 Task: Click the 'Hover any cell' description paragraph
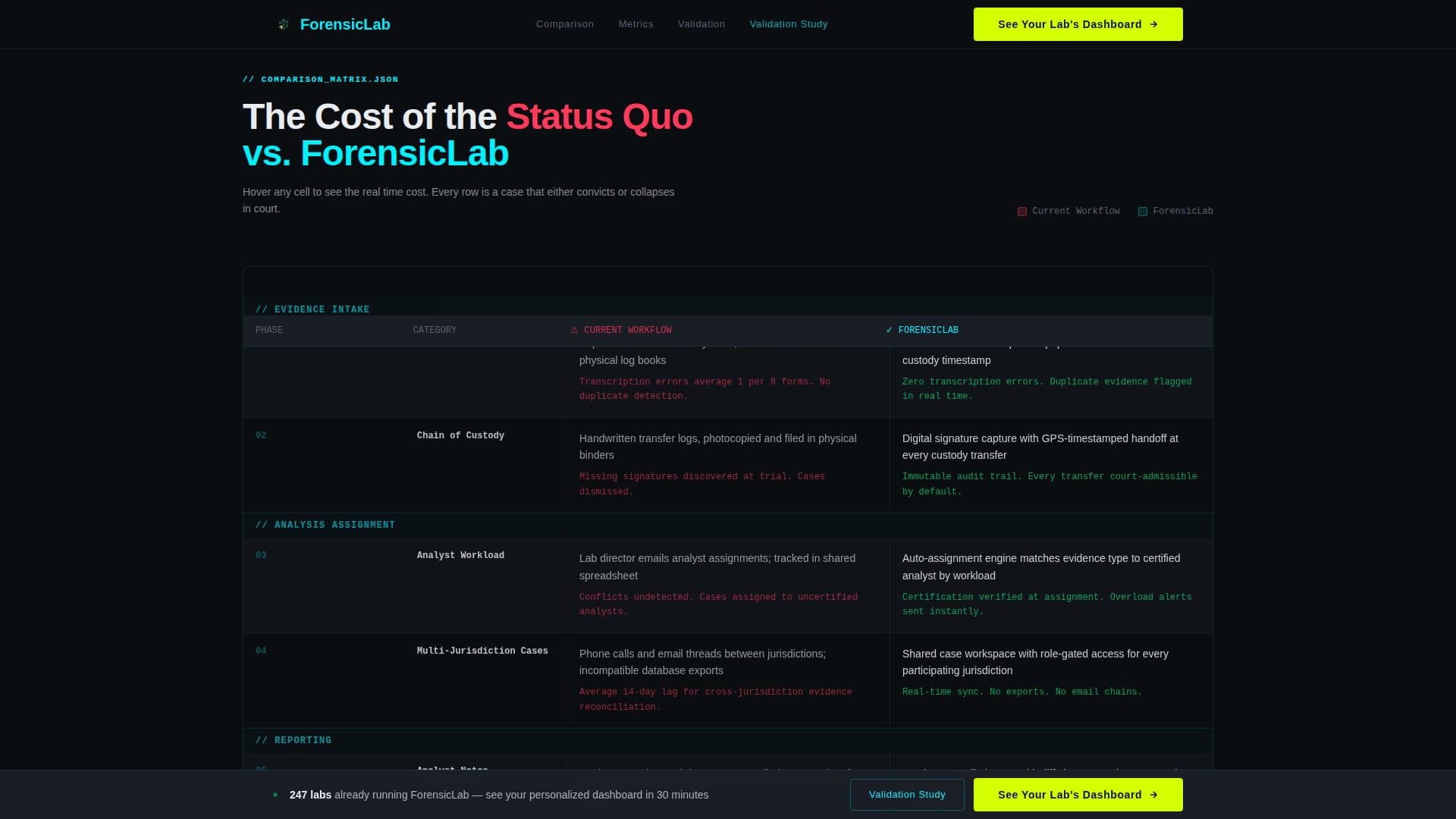click(x=459, y=200)
